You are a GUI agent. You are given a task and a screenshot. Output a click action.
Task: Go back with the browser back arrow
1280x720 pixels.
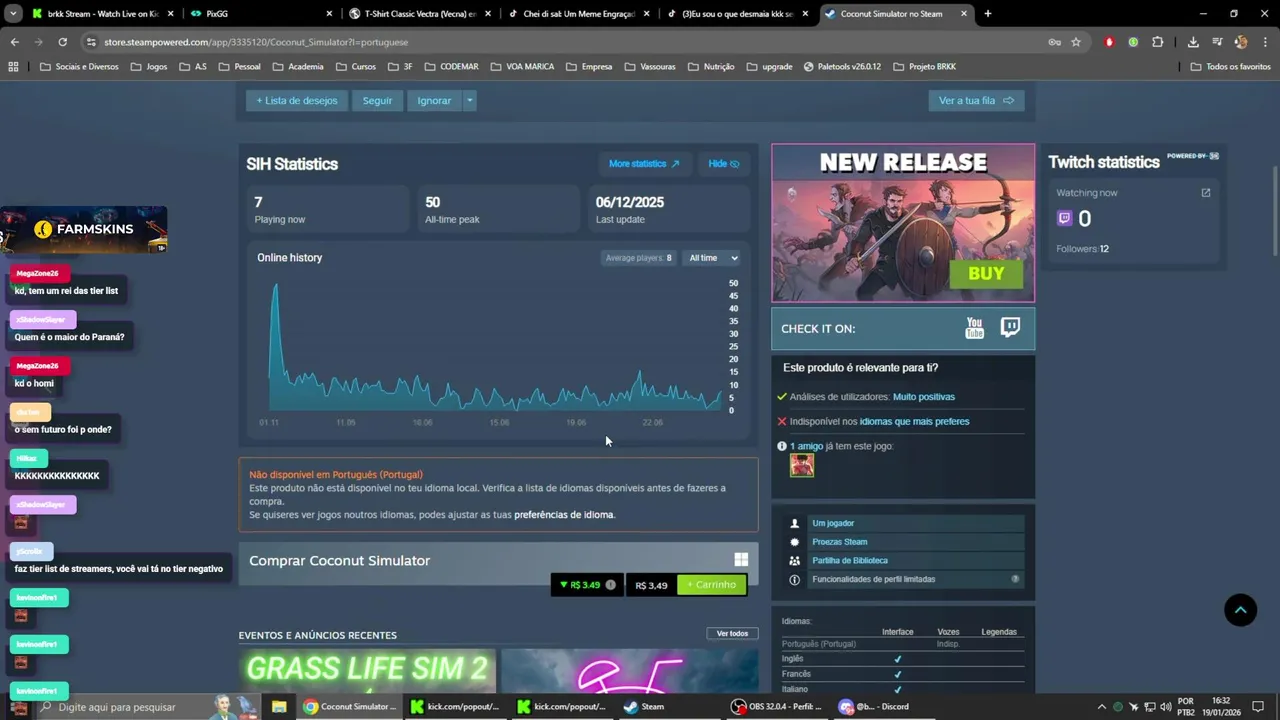pyautogui.click(x=14, y=42)
